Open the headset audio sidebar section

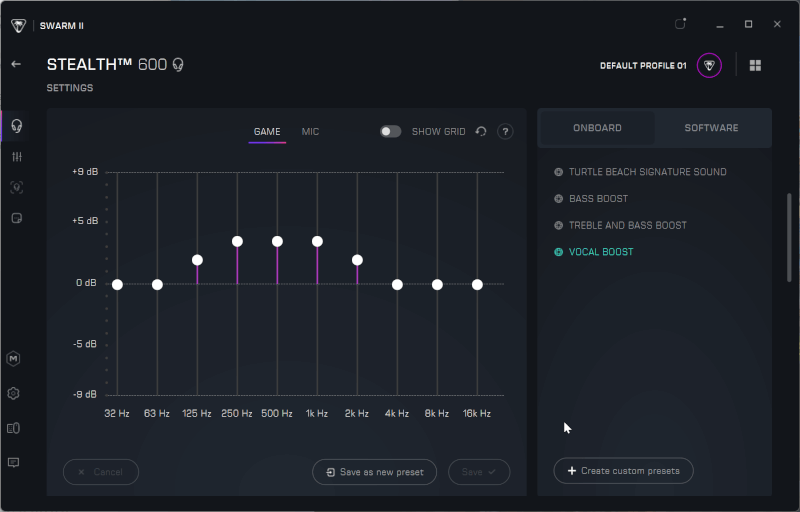pos(16,125)
